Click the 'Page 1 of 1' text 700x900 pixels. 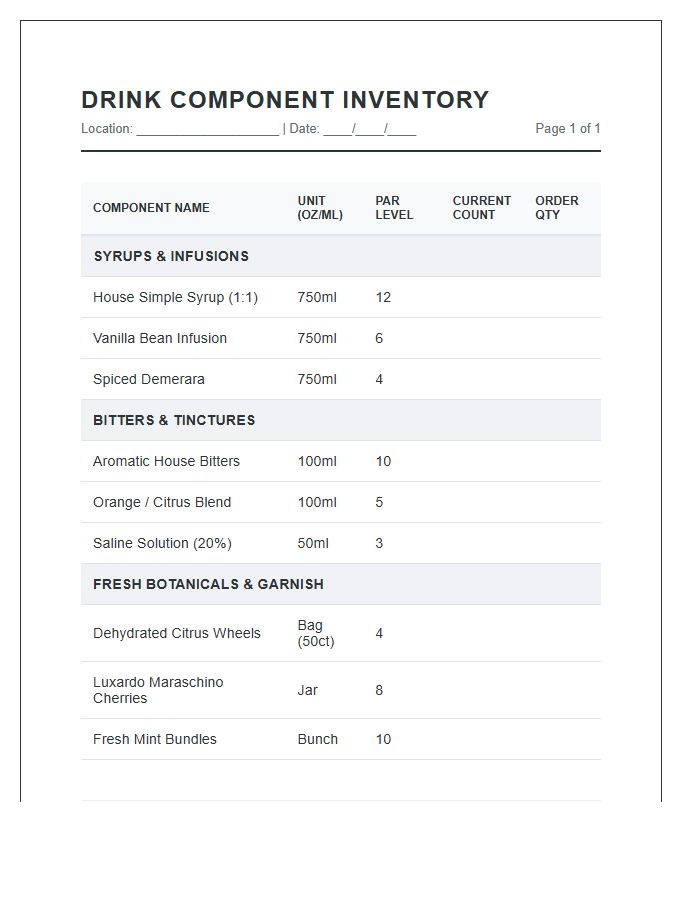click(567, 129)
